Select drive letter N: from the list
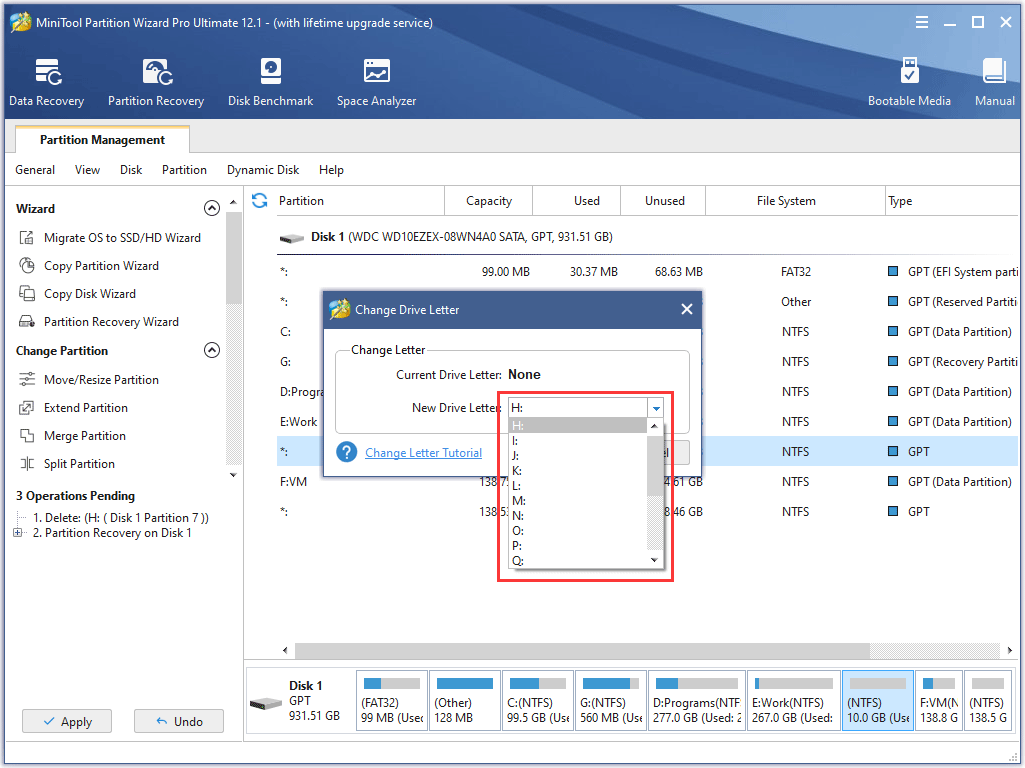The height and width of the screenshot is (768, 1025). [577, 516]
